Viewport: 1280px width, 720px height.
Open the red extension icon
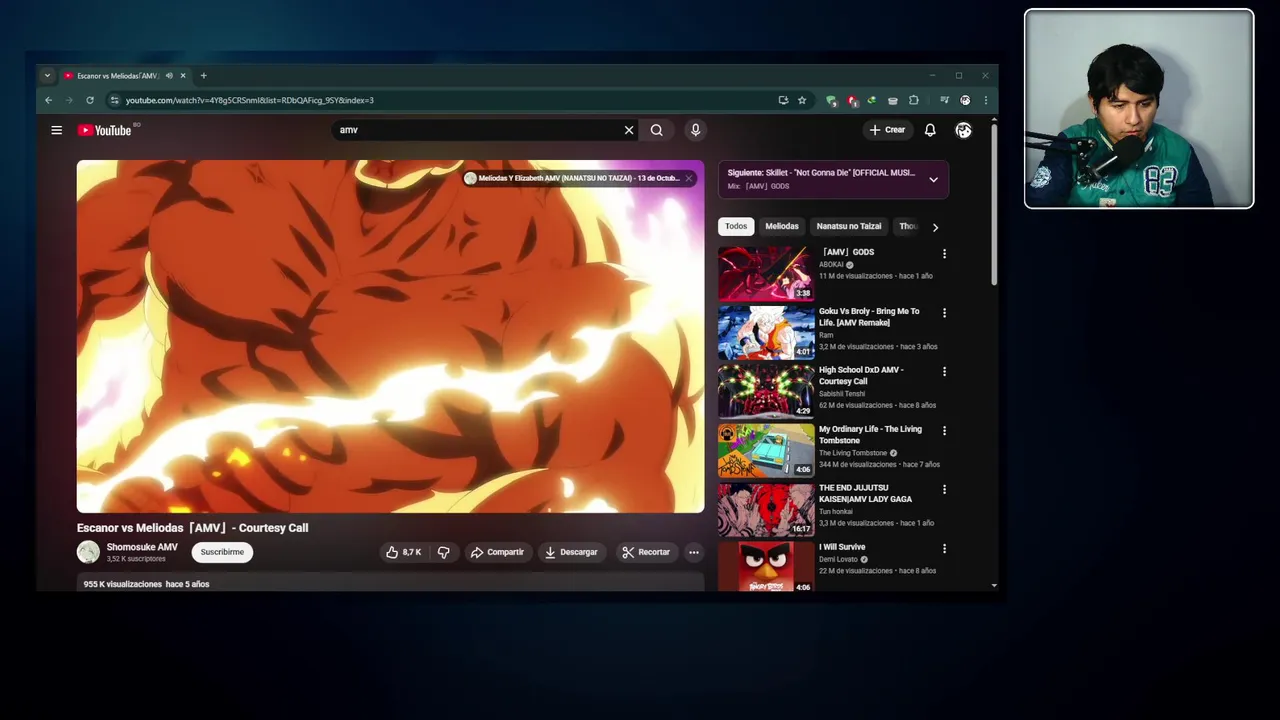pyautogui.click(x=852, y=100)
